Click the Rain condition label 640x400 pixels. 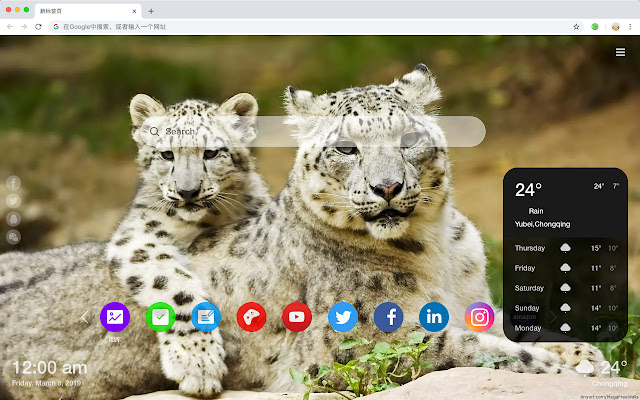click(536, 211)
